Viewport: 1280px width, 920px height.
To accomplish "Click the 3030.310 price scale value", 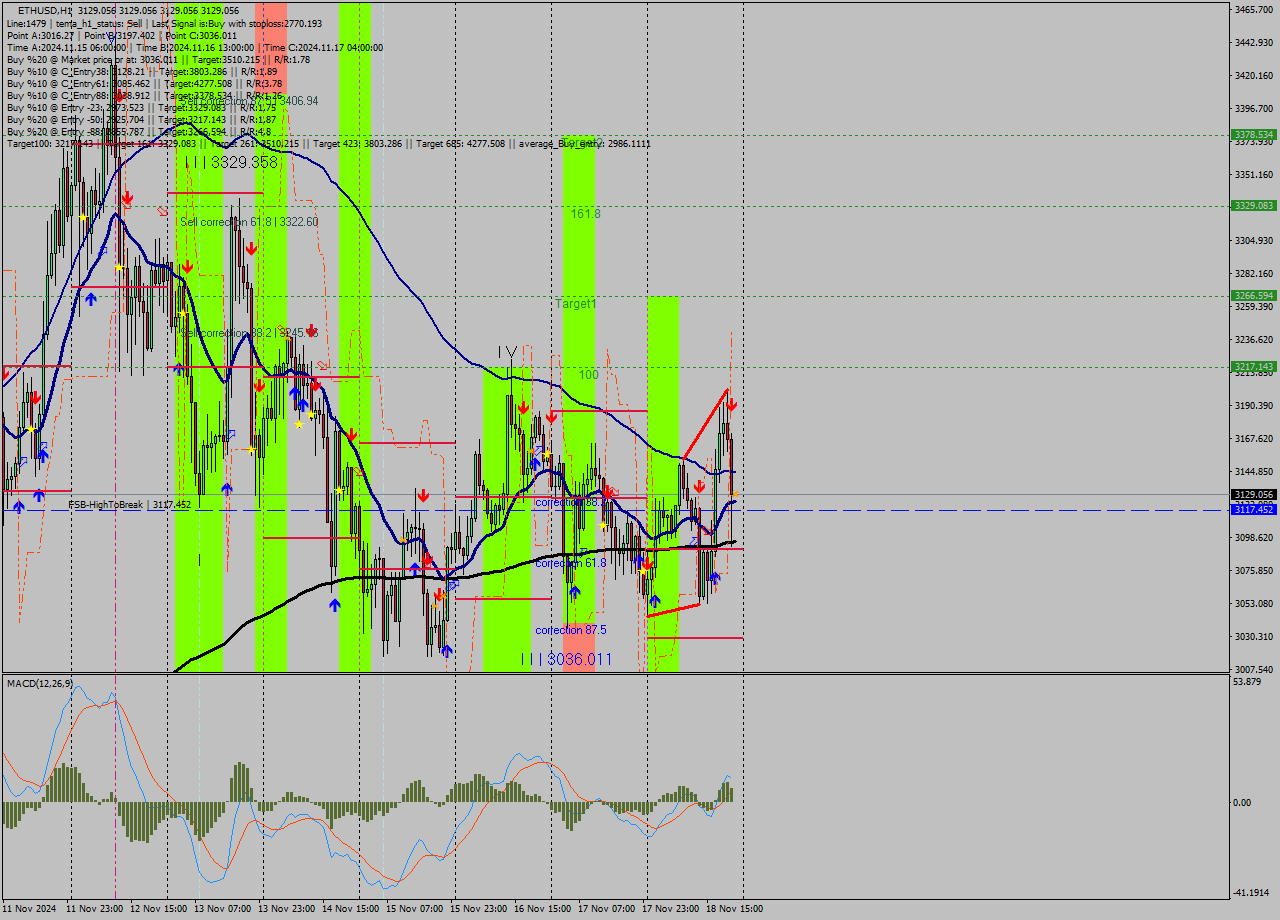I will pos(1254,636).
